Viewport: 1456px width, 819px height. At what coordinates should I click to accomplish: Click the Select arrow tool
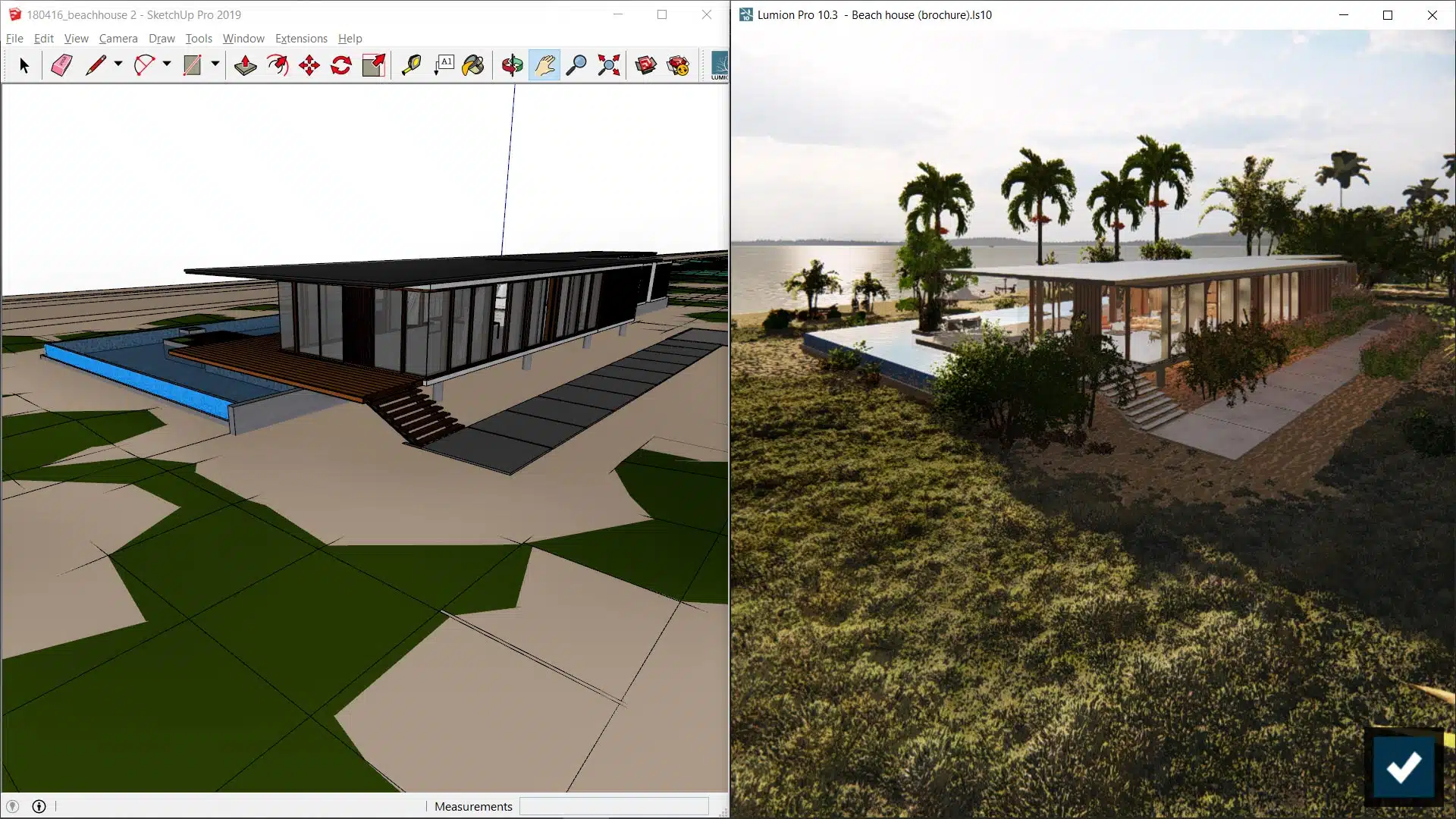click(24, 65)
